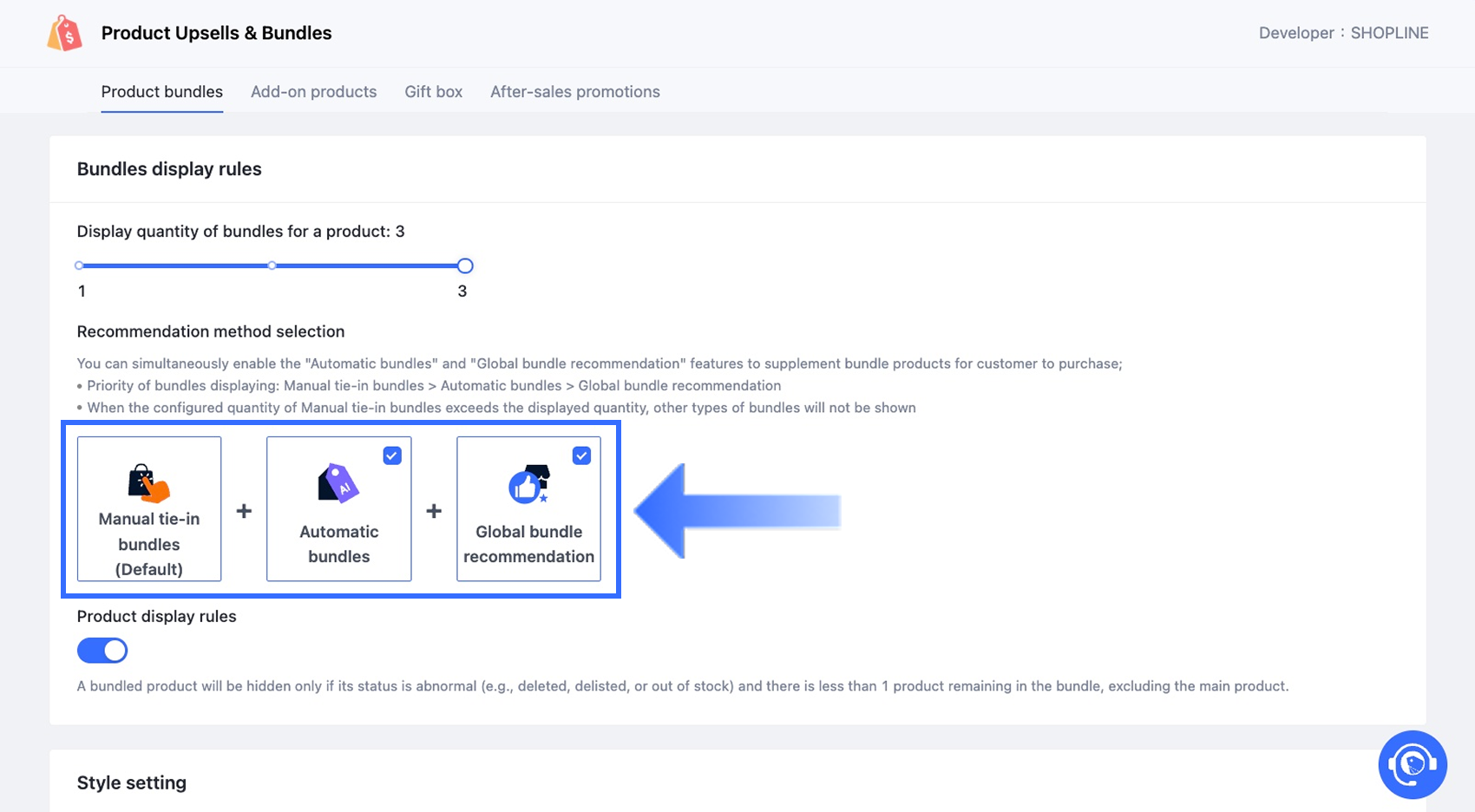
Task: Select the Product bundles tab
Action: 161,92
